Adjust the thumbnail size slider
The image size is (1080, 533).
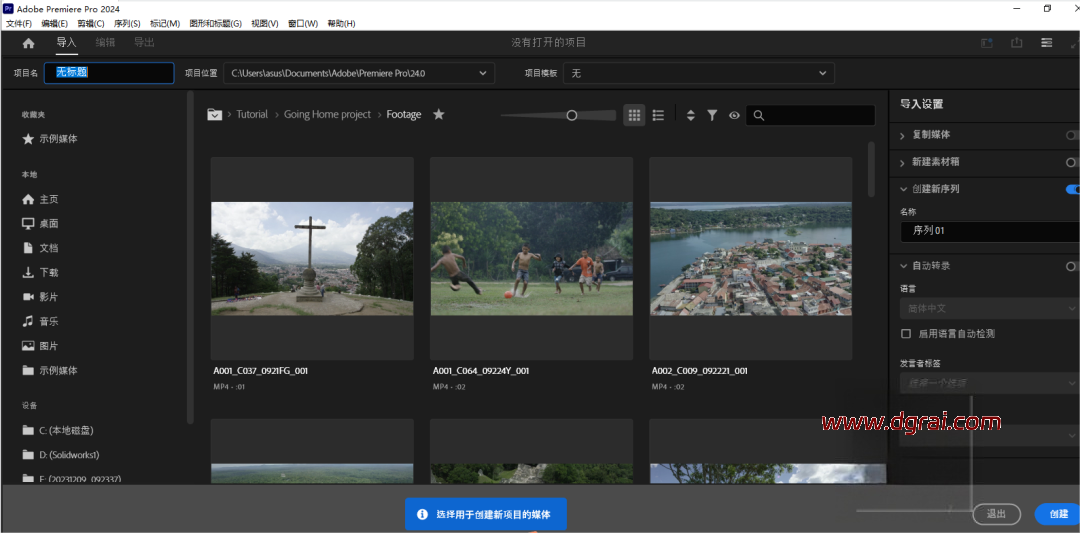pyautogui.click(x=572, y=115)
